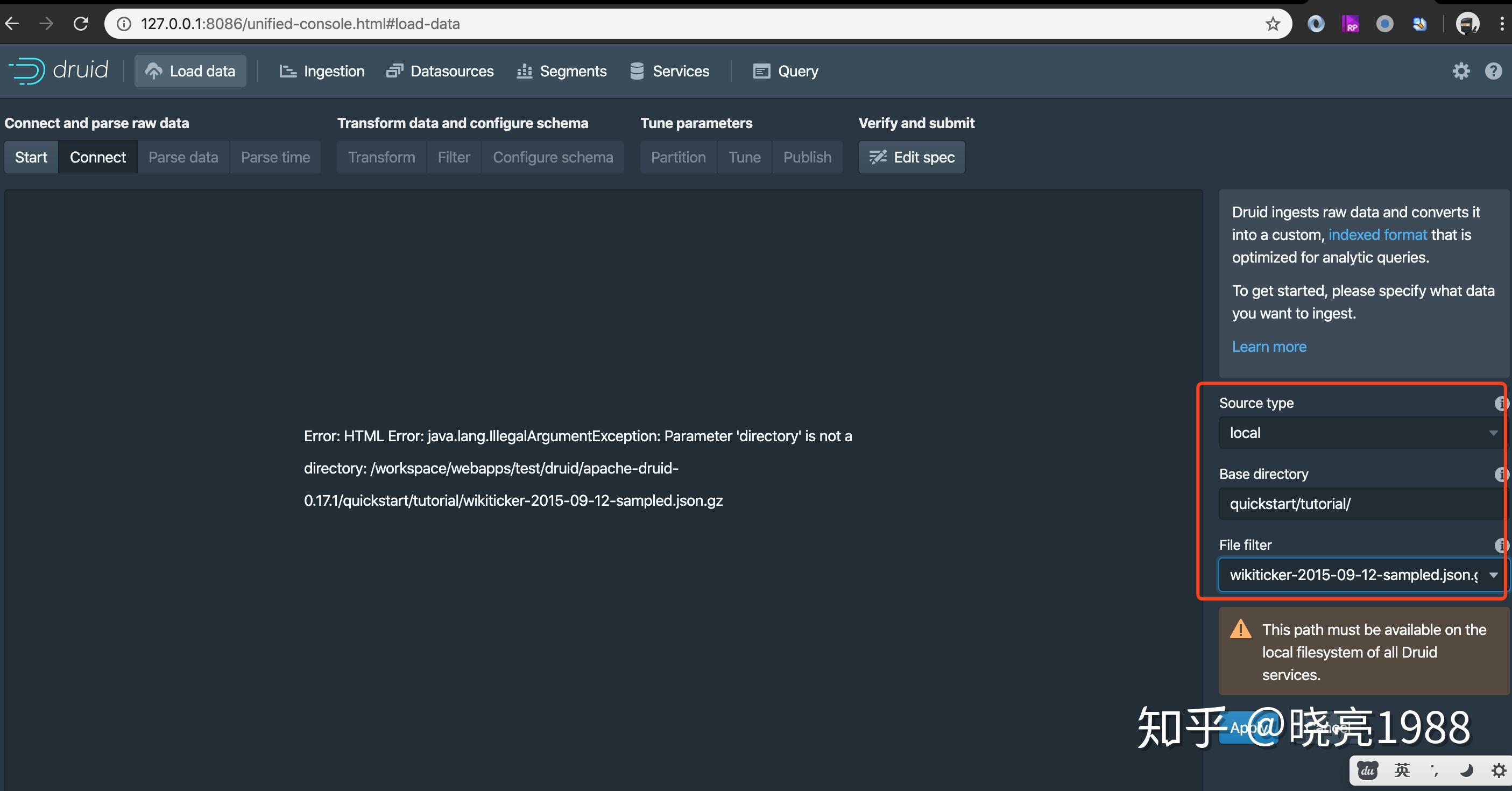
Task: Click into the Base directory field
Action: click(x=1356, y=504)
